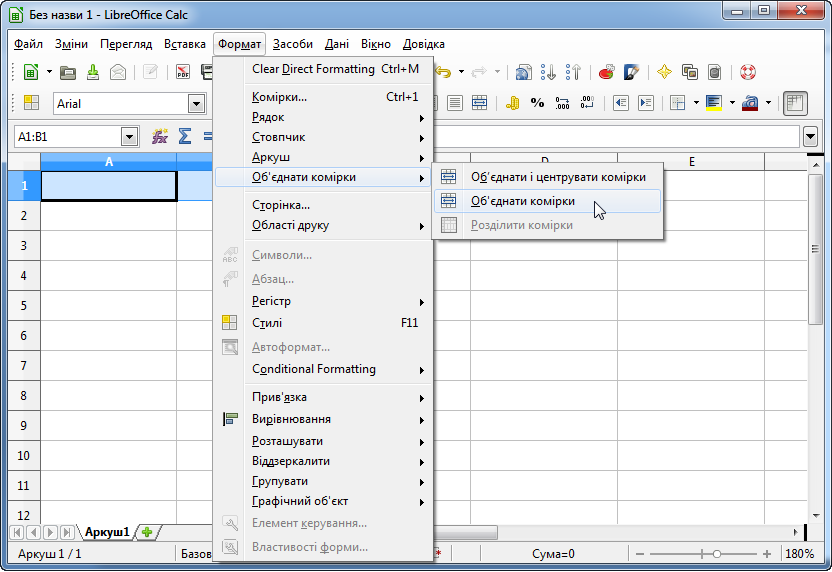The width and height of the screenshot is (832, 572).
Task: Open the Файл menu
Action: click(28, 44)
